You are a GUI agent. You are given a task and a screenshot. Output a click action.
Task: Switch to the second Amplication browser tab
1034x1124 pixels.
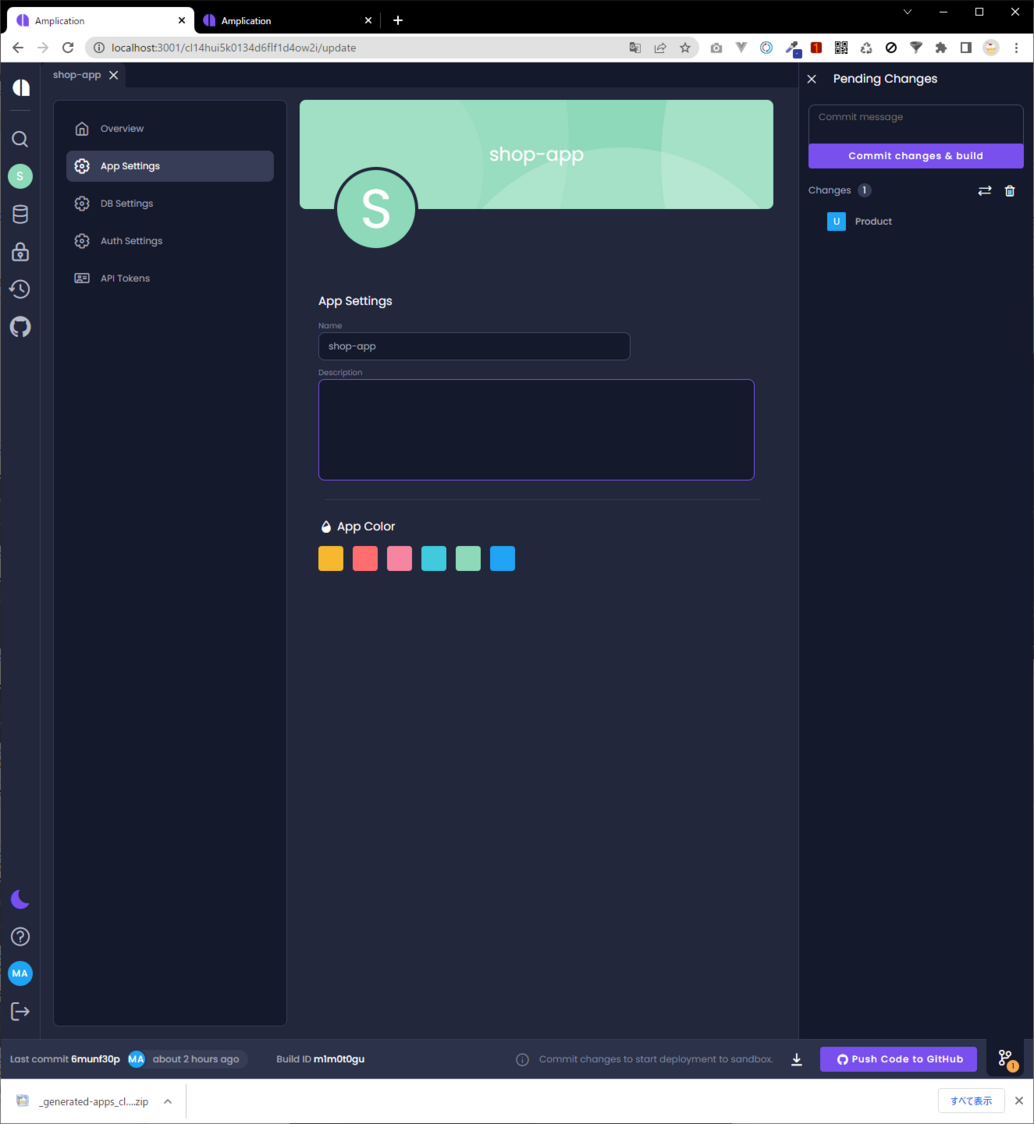287,21
